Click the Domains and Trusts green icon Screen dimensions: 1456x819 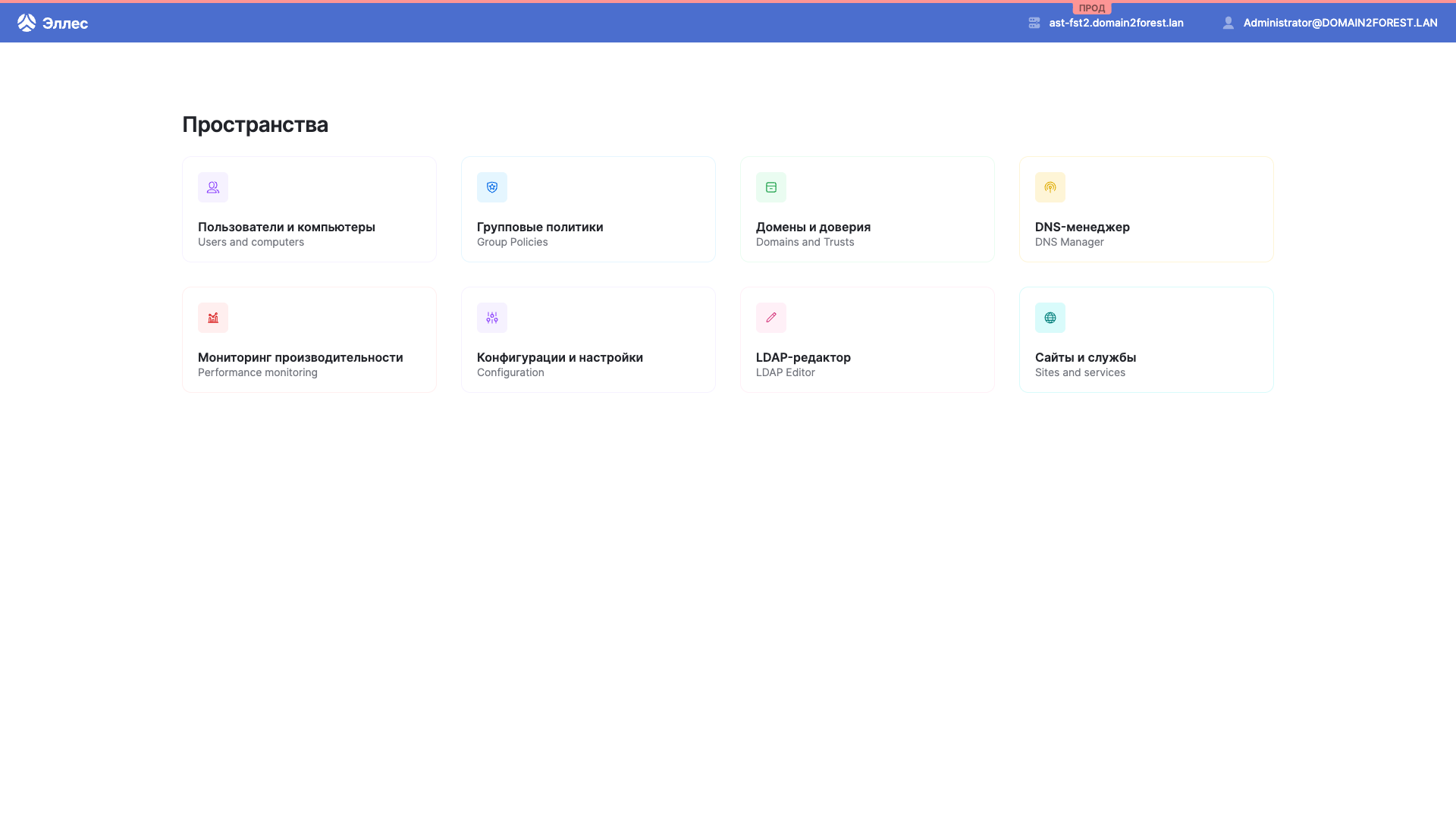[771, 187]
